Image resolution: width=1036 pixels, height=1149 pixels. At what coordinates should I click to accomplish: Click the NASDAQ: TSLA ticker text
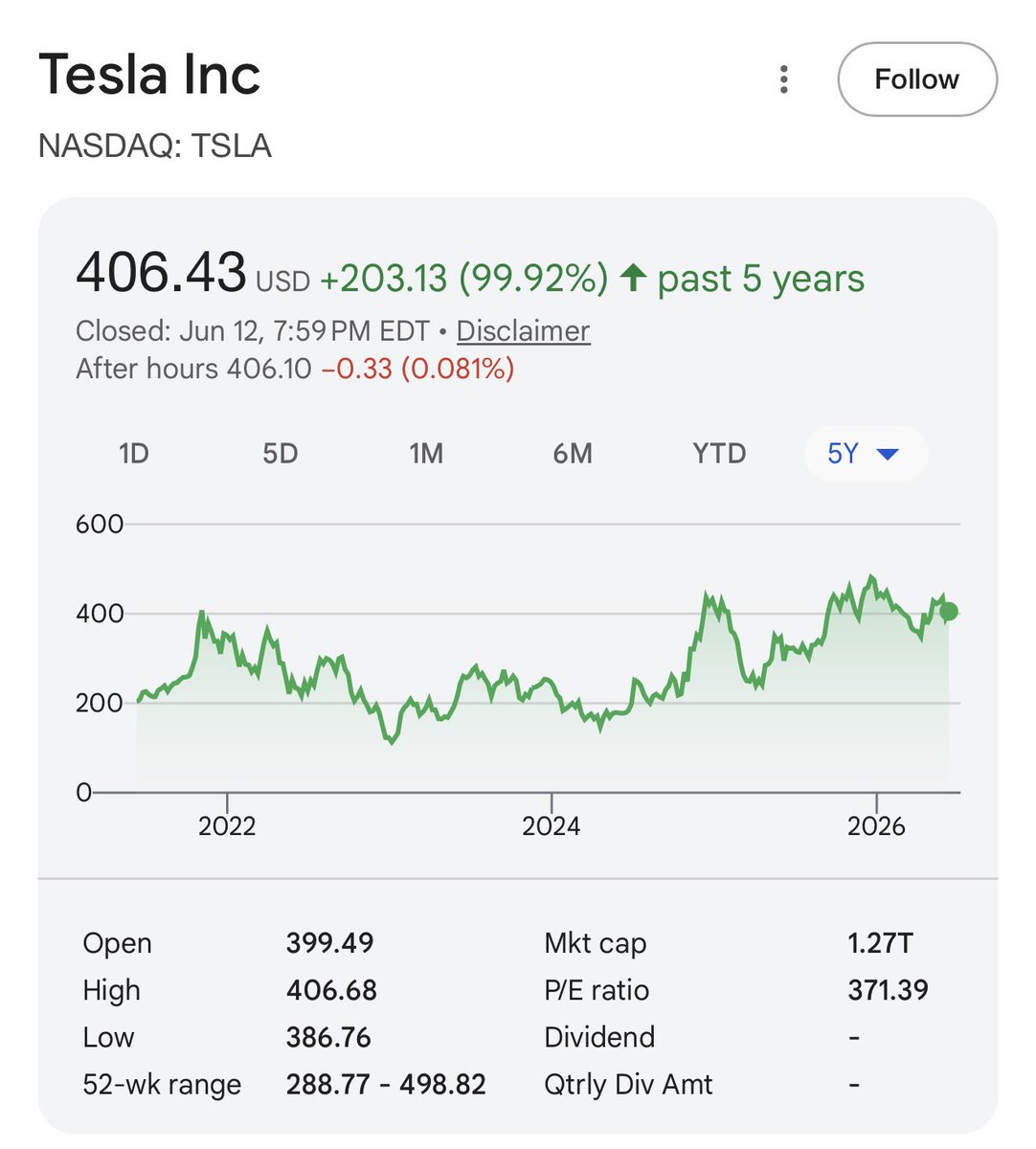coord(155,146)
